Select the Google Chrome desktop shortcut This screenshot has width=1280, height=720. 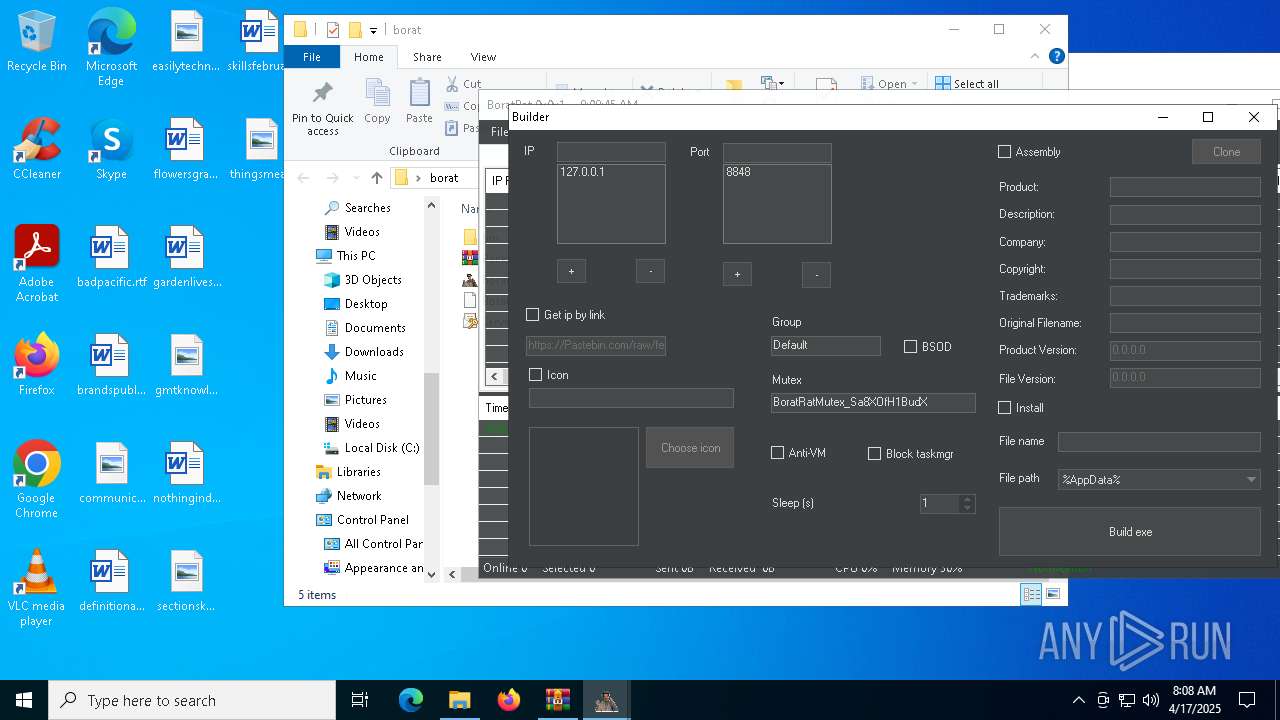pyautogui.click(x=37, y=480)
